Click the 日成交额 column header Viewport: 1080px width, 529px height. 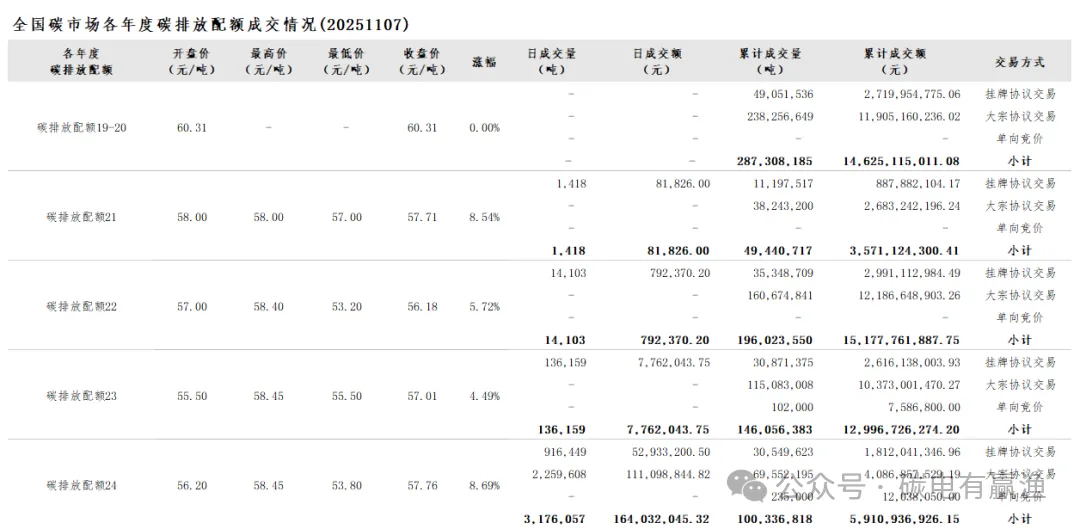pos(656,61)
